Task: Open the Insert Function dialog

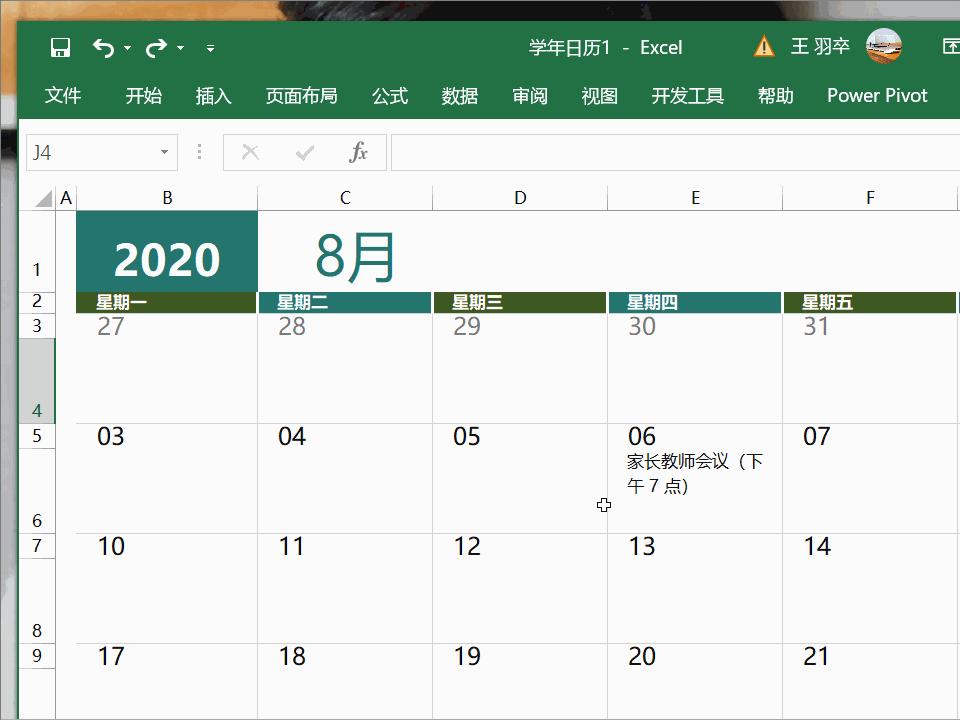Action: pyautogui.click(x=358, y=152)
